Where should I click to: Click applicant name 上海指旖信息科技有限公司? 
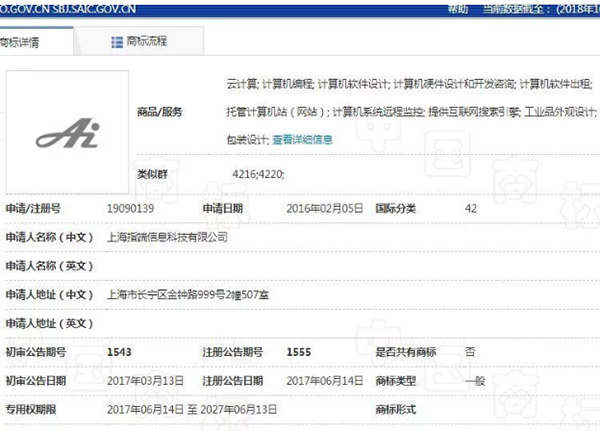click(166, 237)
